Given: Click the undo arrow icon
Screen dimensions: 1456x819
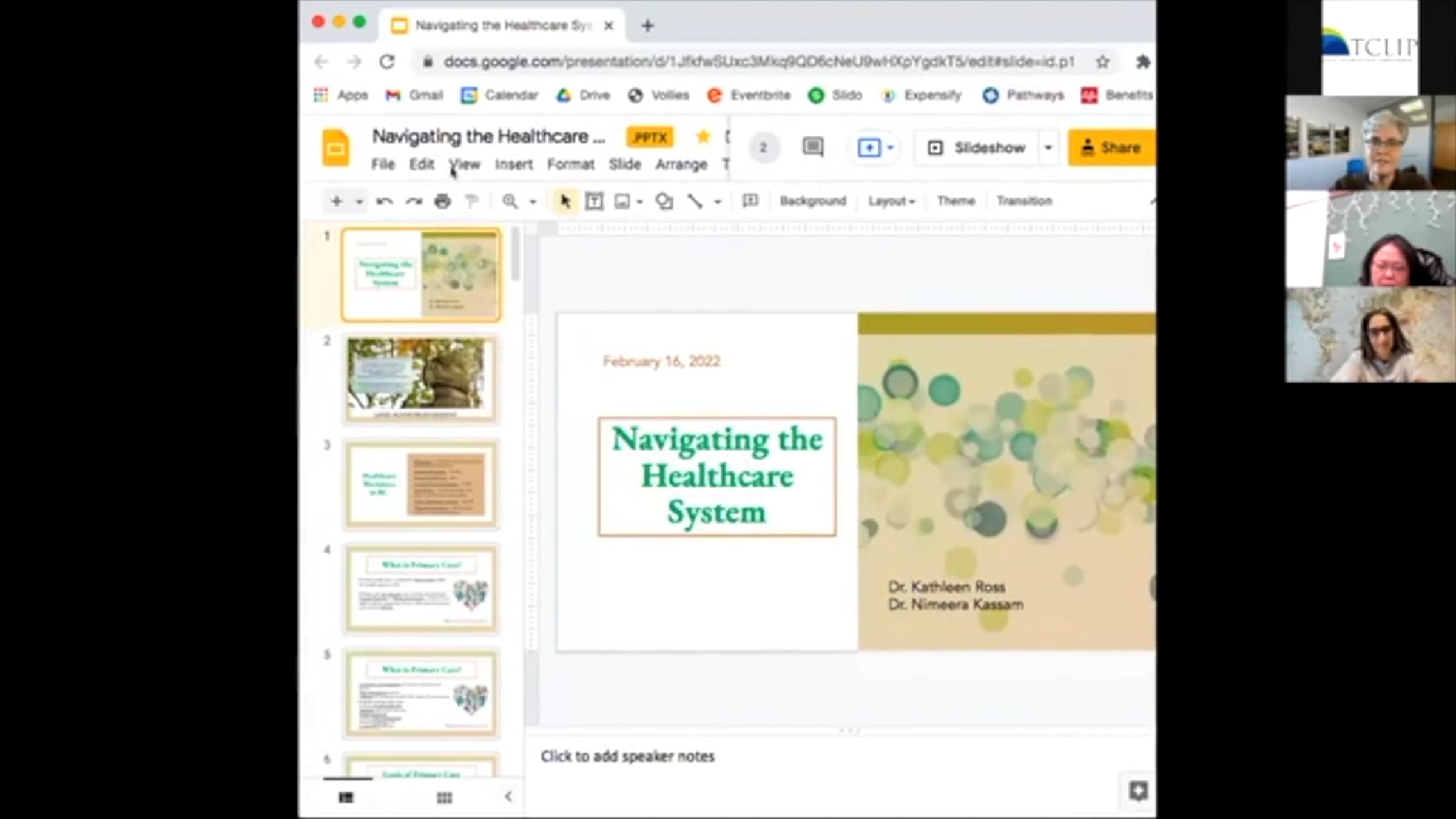Looking at the screenshot, I should pos(384,201).
